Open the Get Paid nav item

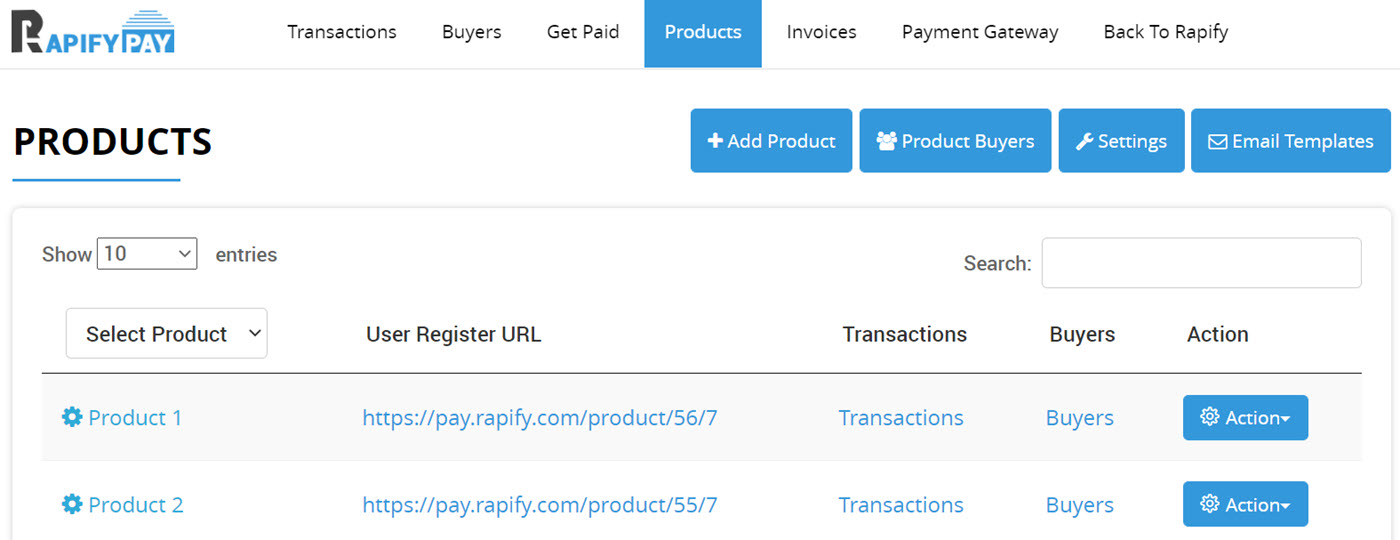pos(583,32)
